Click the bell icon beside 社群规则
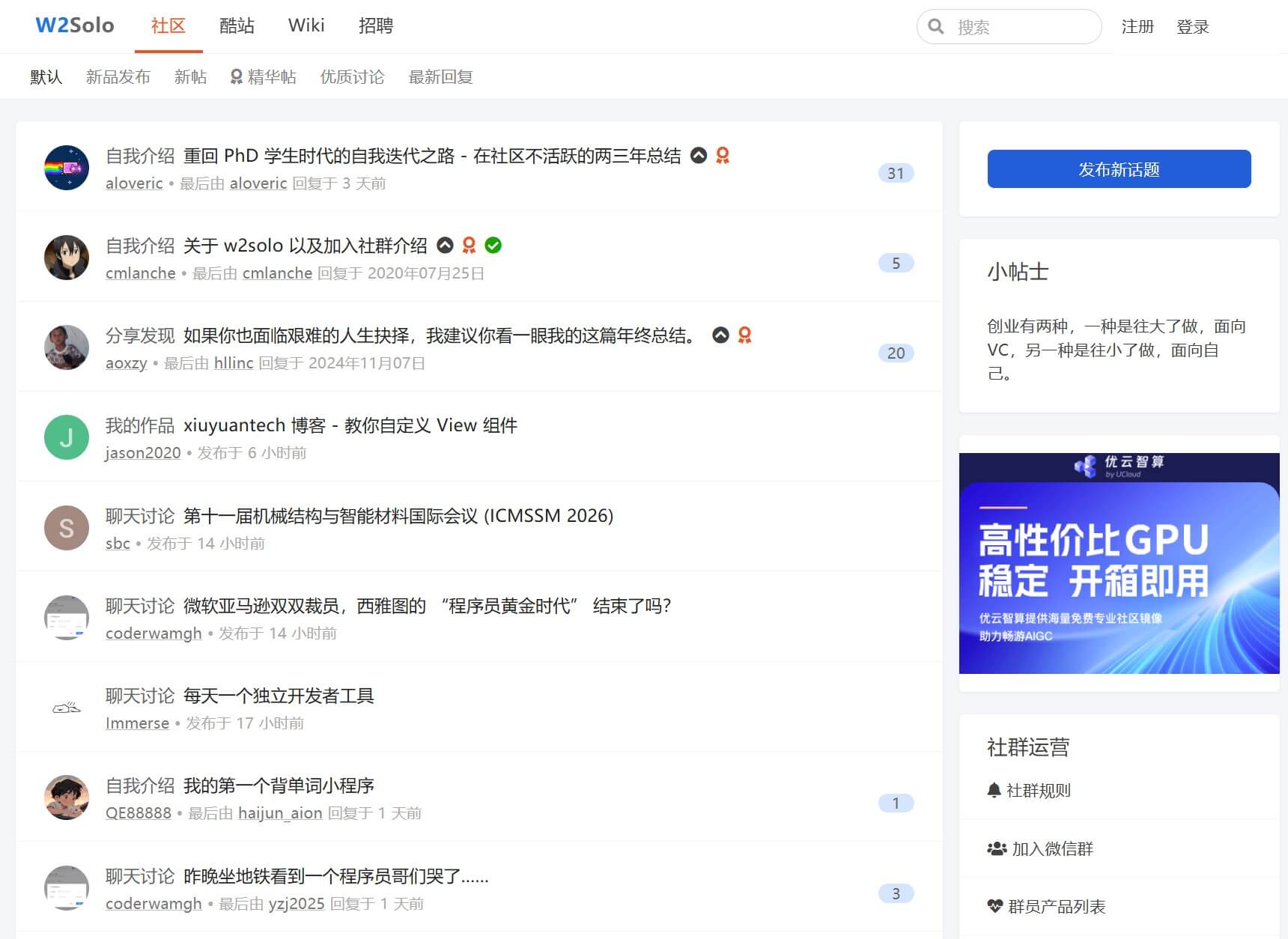This screenshot has height=939, width=1288. pyautogui.click(x=994, y=790)
